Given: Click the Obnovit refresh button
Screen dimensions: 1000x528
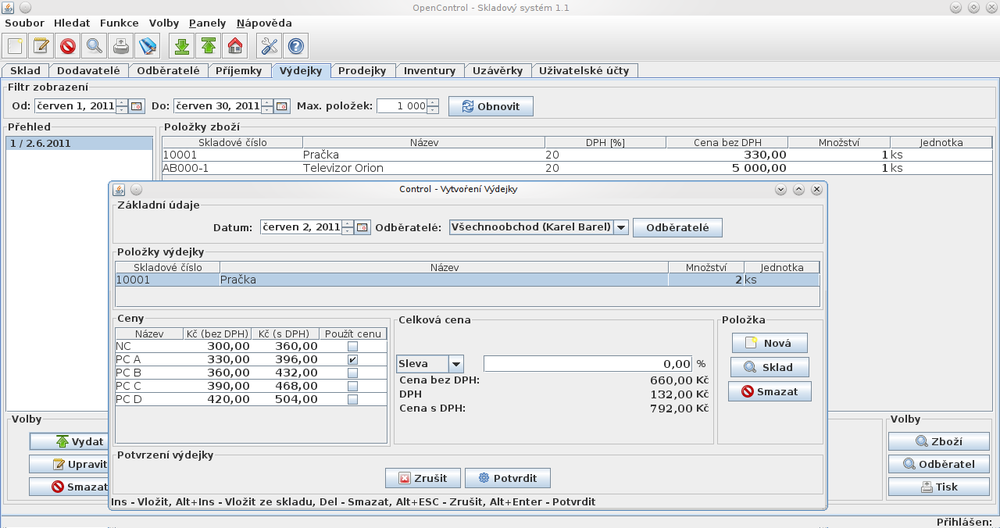Looking at the screenshot, I should coord(491,106).
